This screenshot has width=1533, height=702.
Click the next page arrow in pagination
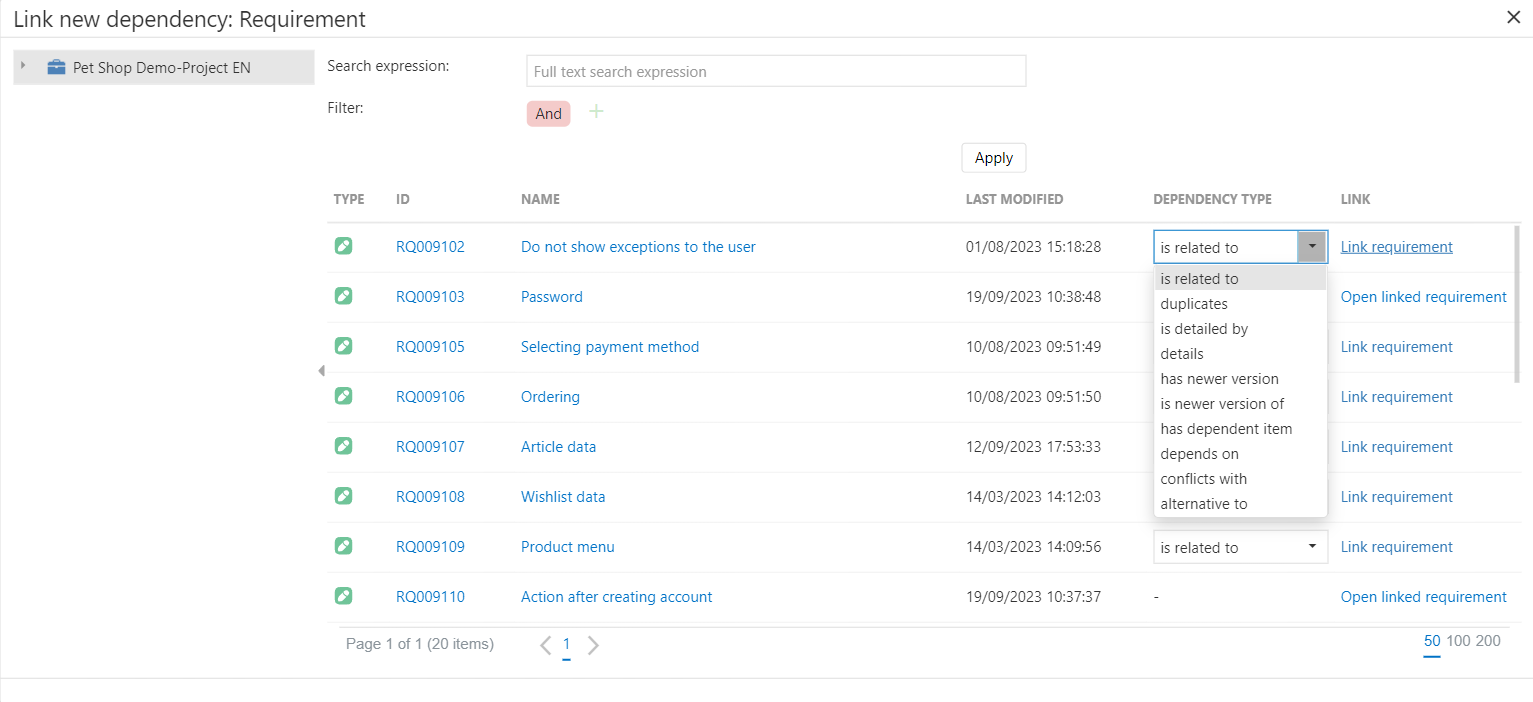[x=593, y=645]
